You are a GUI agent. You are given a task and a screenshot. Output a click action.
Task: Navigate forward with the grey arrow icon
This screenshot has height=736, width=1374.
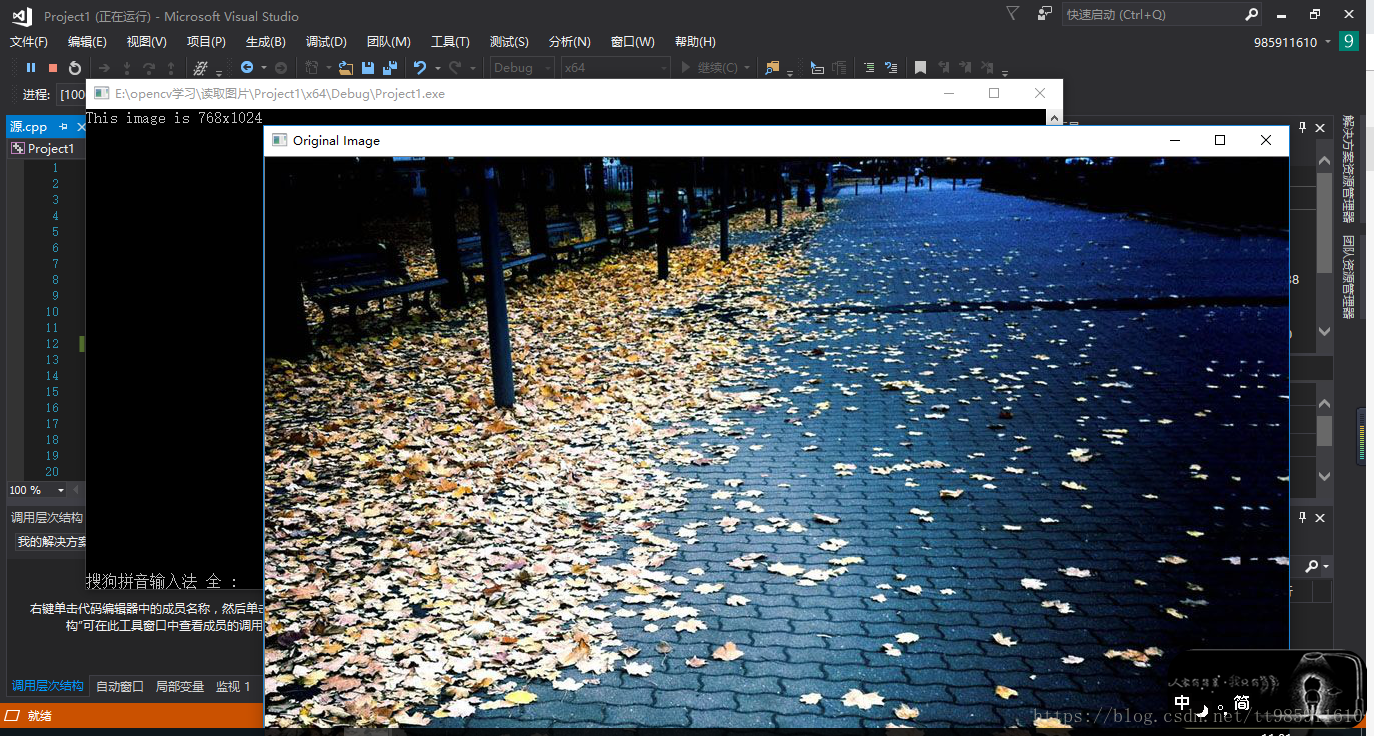281,68
